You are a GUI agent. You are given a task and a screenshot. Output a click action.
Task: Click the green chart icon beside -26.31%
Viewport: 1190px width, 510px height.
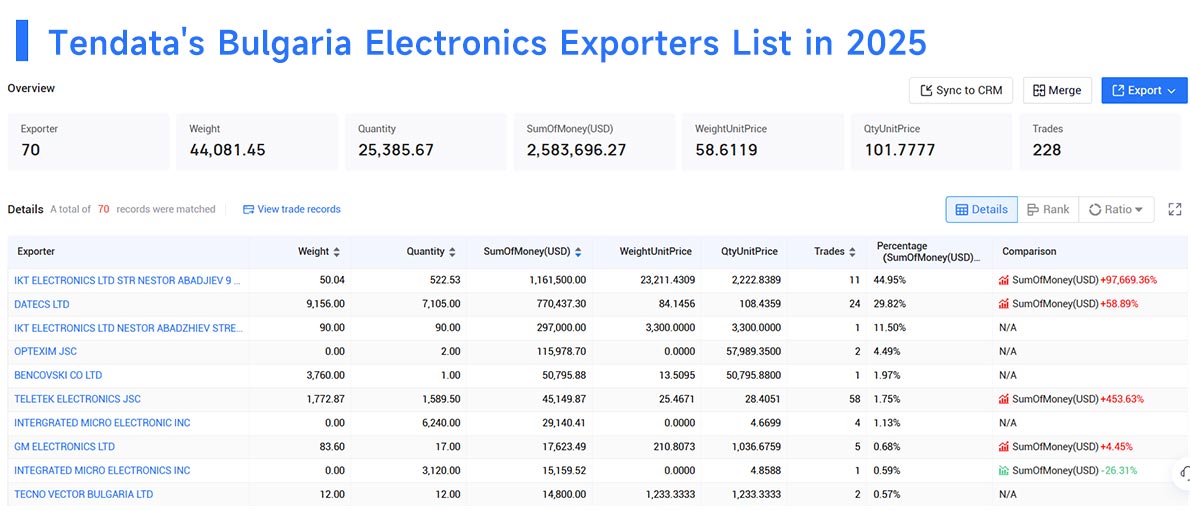1004,470
